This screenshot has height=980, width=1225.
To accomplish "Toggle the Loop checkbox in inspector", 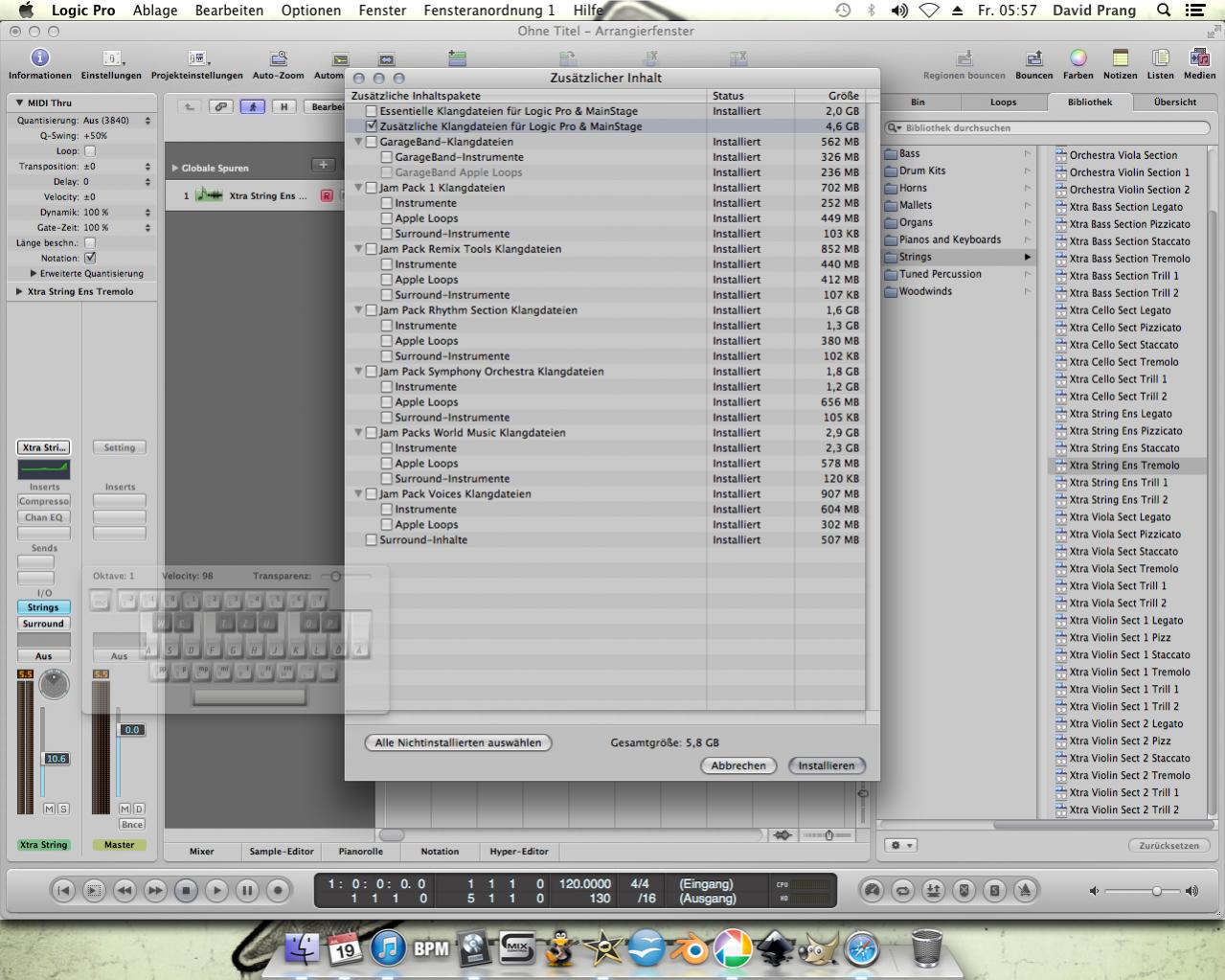I will tap(90, 150).
